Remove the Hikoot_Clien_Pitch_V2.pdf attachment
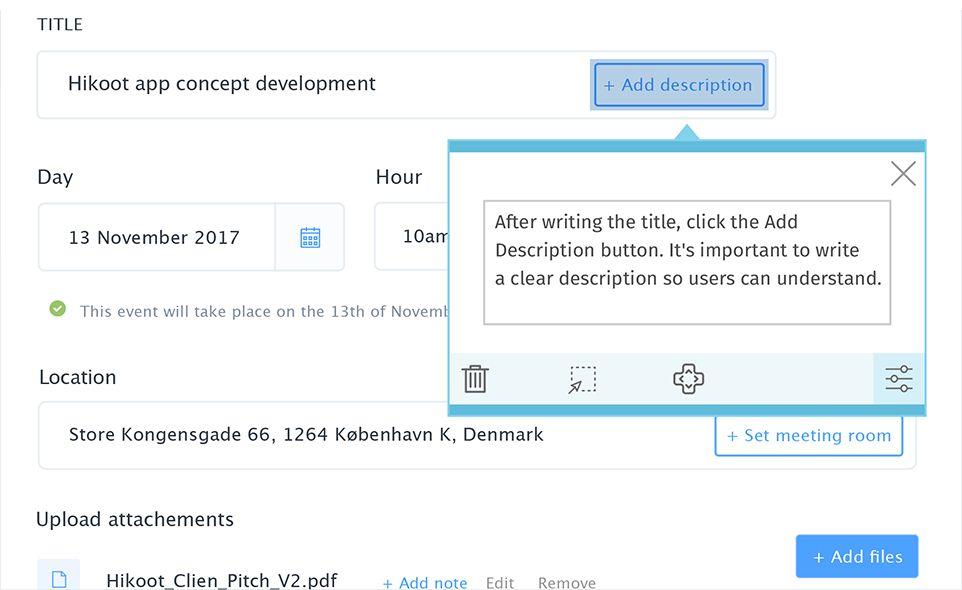This screenshot has width=962, height=590. pos(566,582)
